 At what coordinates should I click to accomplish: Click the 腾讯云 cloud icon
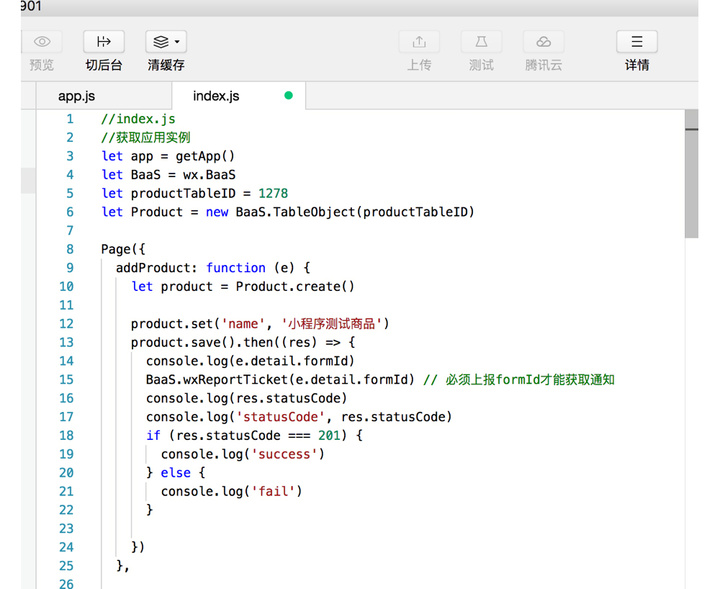coord(544,42)
